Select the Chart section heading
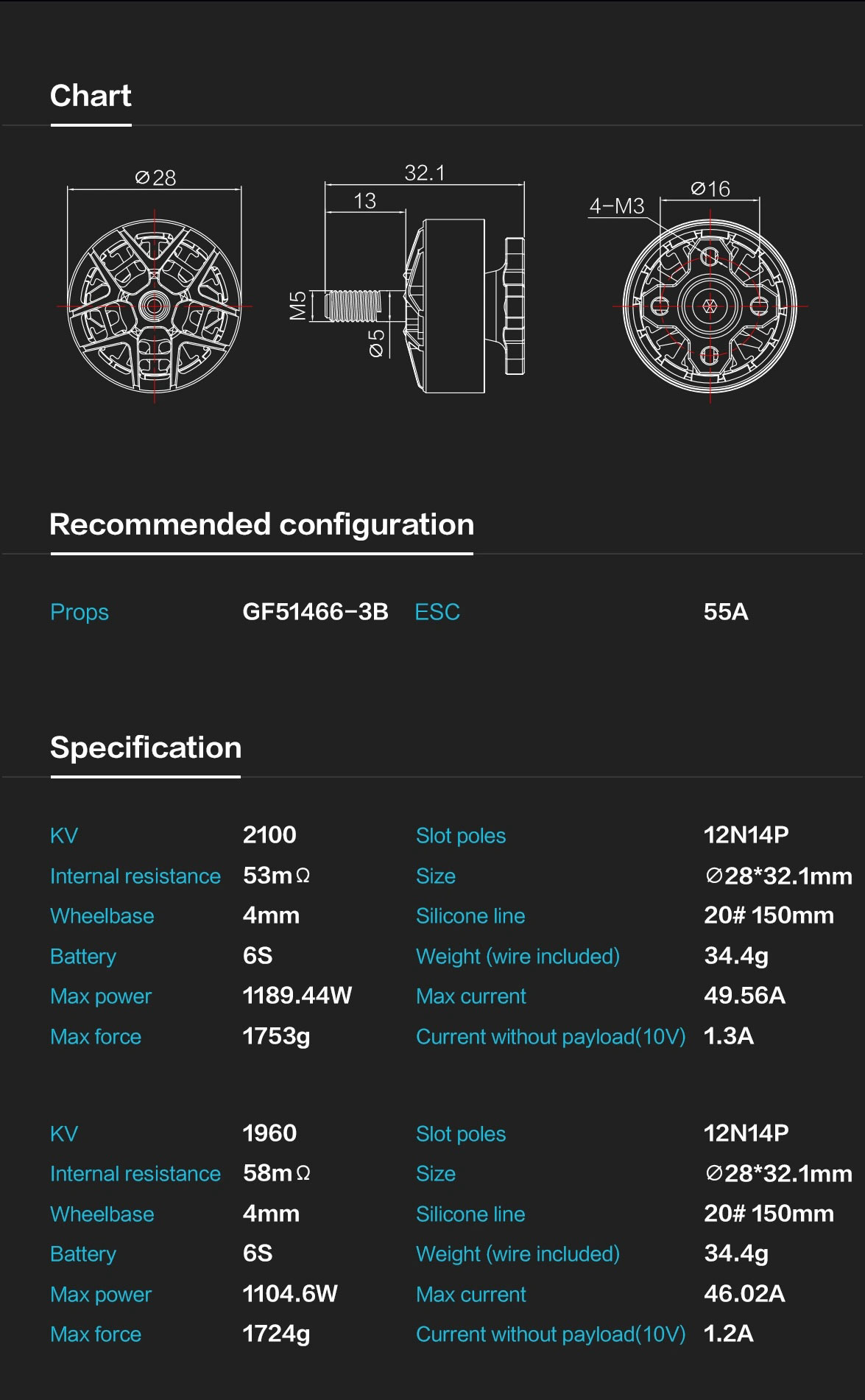Screen dimensions: 865x1400 [91, 96]
